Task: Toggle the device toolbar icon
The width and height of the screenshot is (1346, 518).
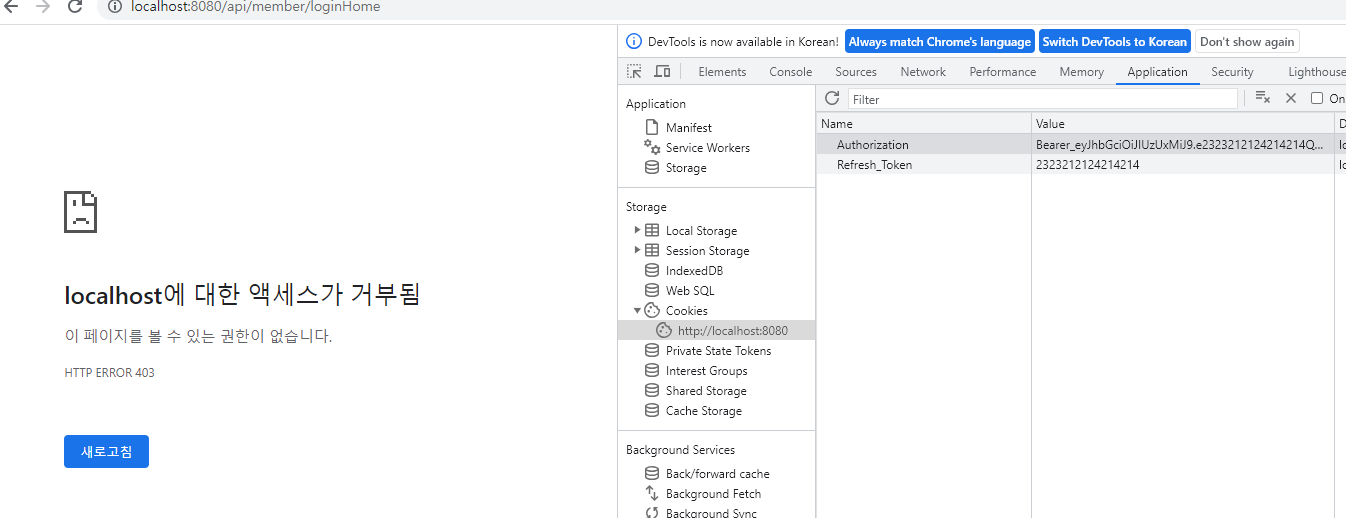Action: pos(662,71)
